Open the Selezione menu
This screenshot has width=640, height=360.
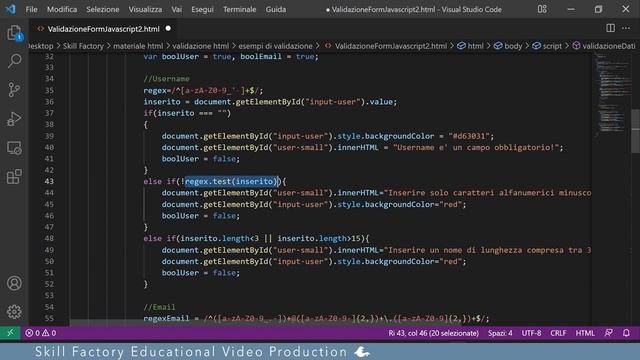(102, 9)
